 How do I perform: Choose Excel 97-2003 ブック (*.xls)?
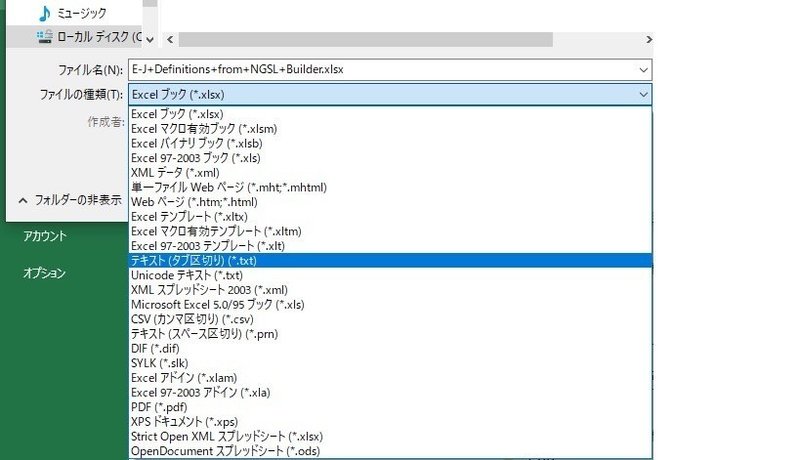pyautogui.click(x=390, y=158)
